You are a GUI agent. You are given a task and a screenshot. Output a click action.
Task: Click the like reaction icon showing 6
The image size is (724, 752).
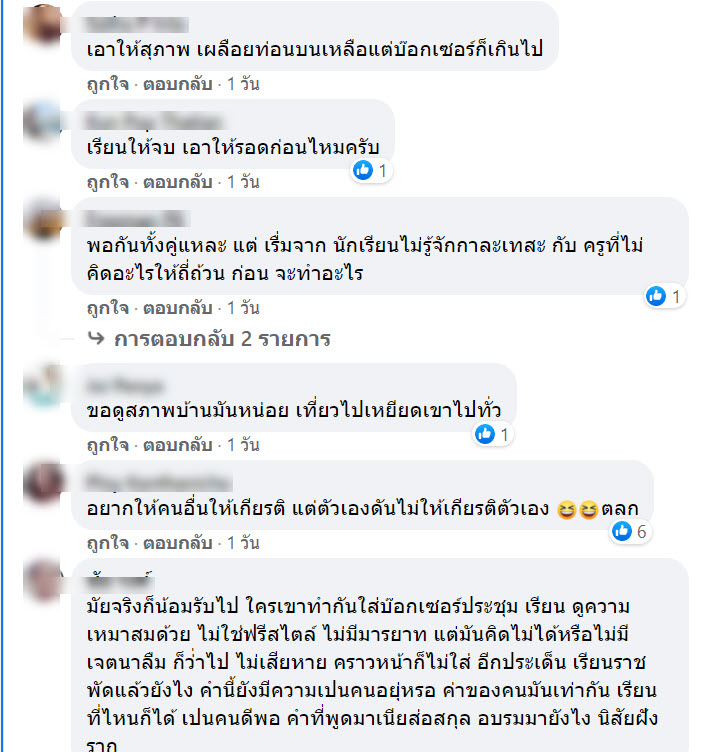click(622, 531)
